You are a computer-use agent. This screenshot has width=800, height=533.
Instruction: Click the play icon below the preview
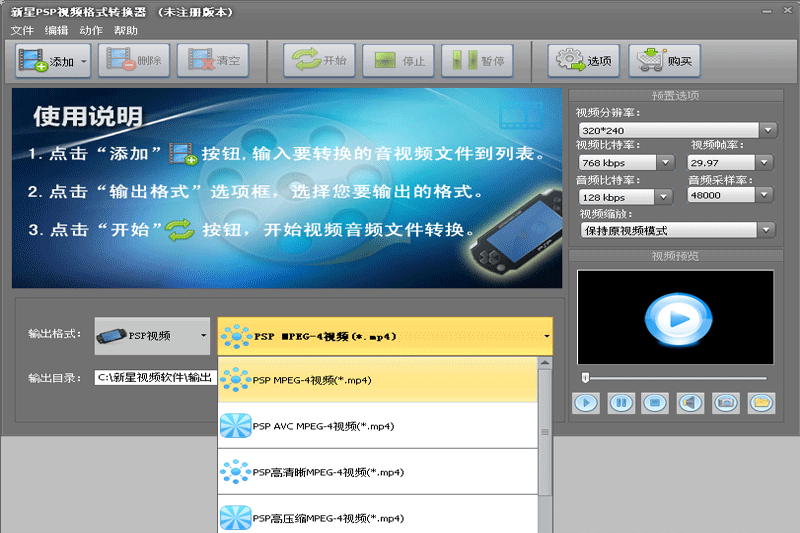[x=586, y=403]
